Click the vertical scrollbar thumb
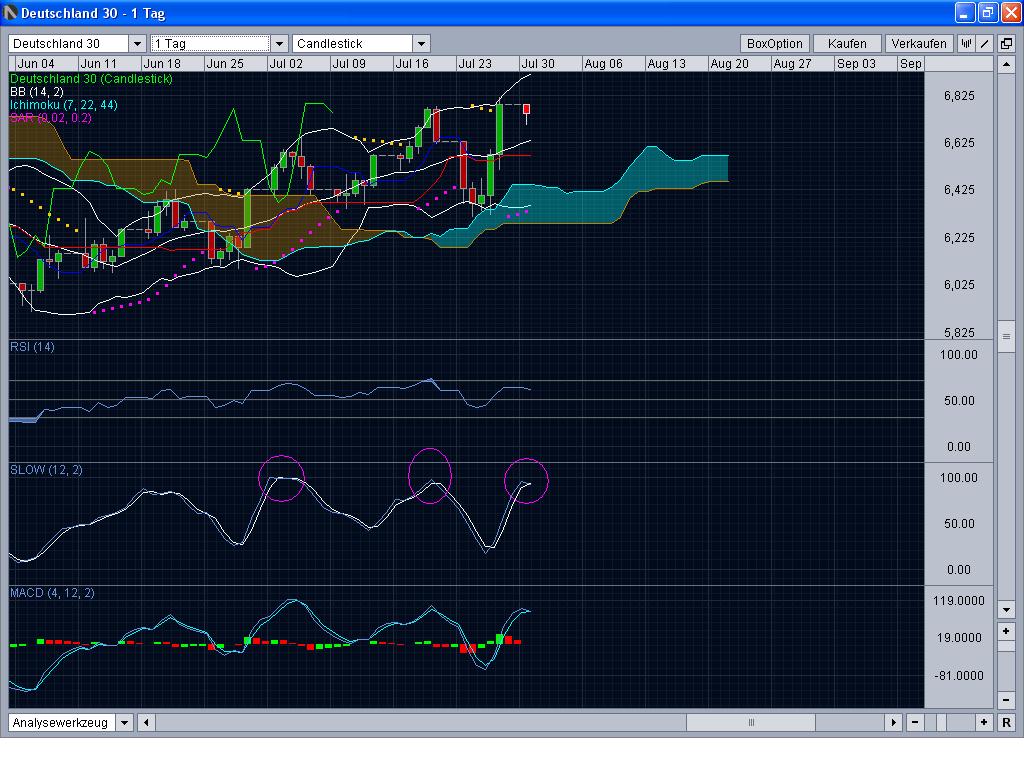This screenshot has width=1024, height=768. tap(1006, 336)
